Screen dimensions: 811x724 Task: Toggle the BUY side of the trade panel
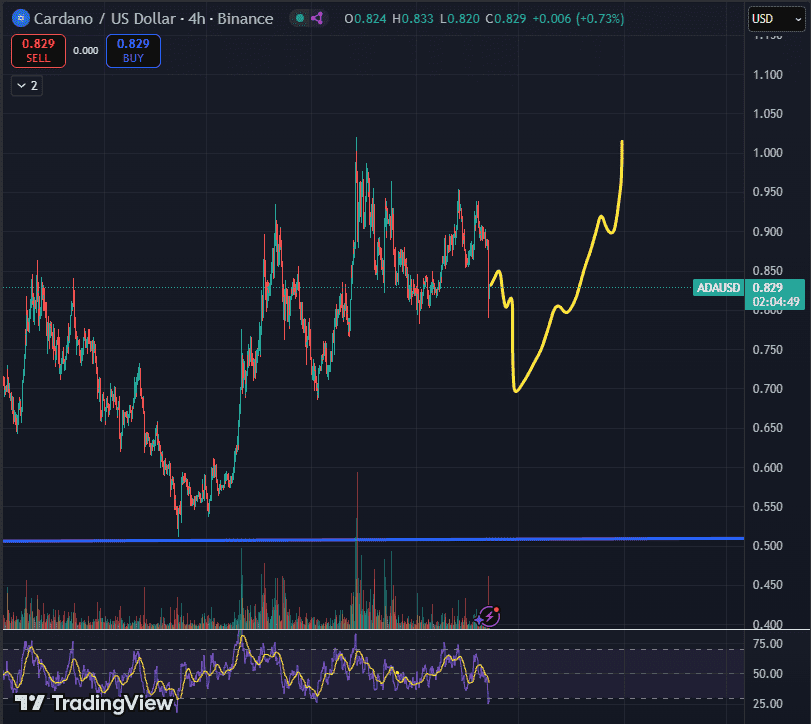click(x=133, y=51)
